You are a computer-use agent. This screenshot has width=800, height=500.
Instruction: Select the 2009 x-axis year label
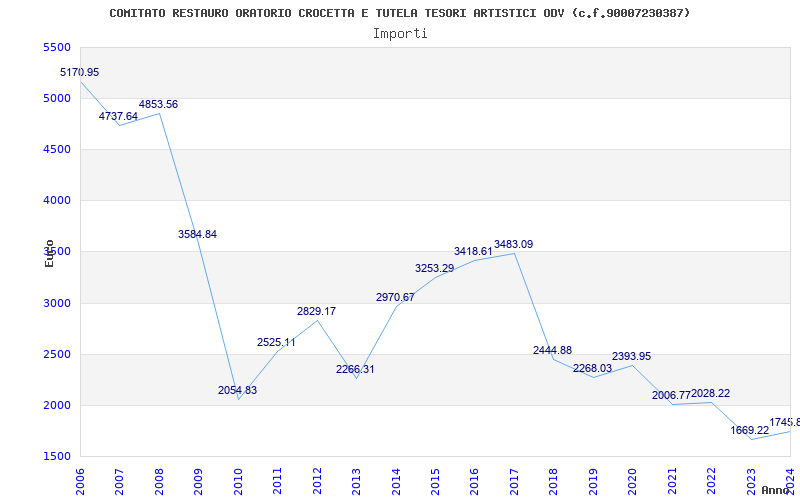[x=198, y=481]
